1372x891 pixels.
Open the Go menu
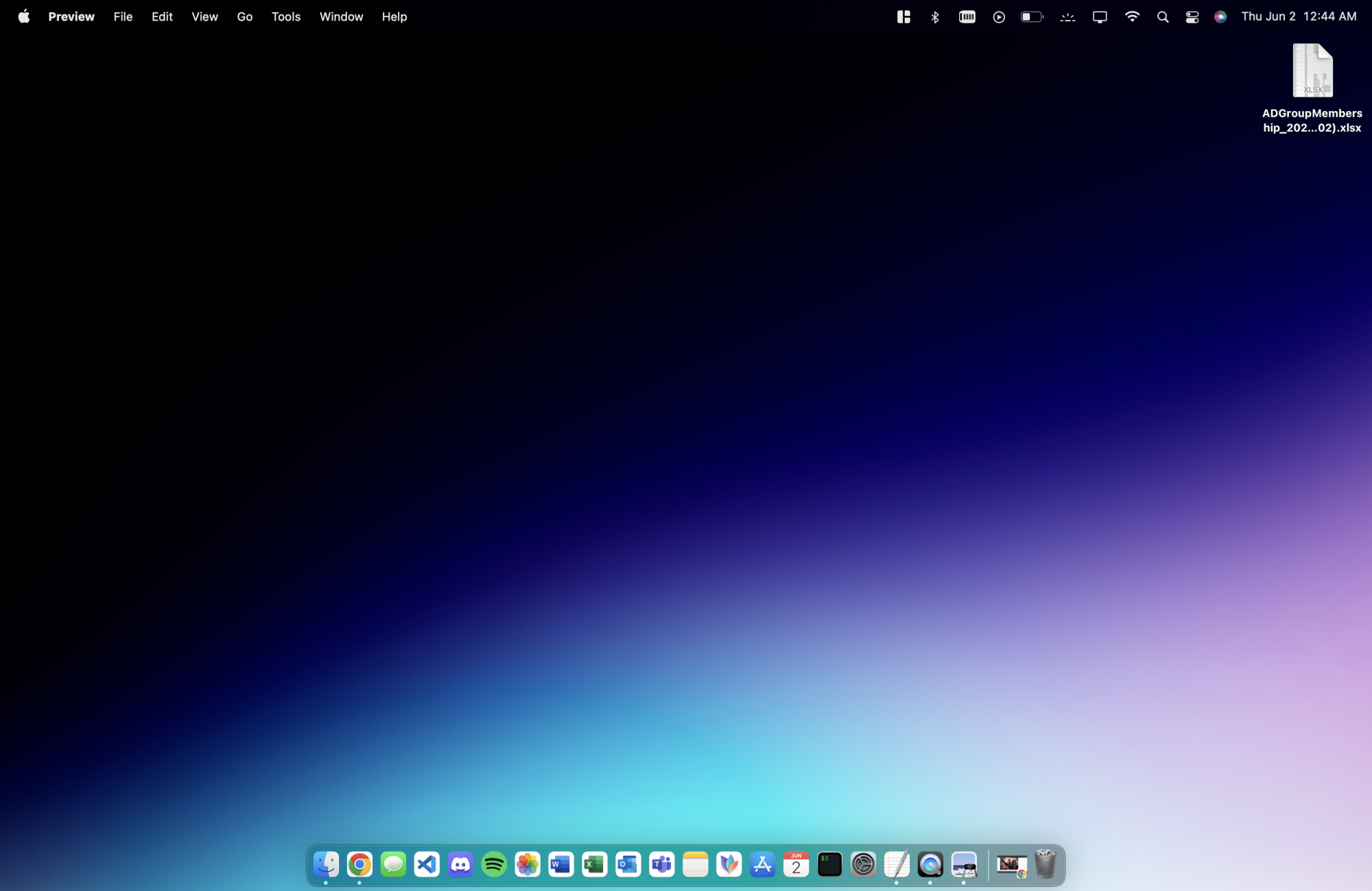click(245, 16)
